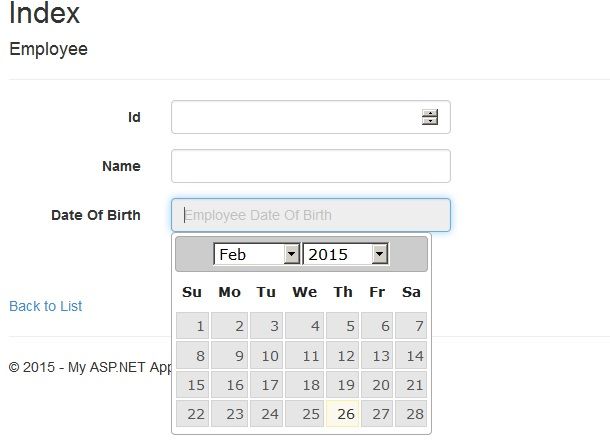Click the month dropdown arrow button
The height and width of the screenshot is (447, 610).
click(291, 254)
